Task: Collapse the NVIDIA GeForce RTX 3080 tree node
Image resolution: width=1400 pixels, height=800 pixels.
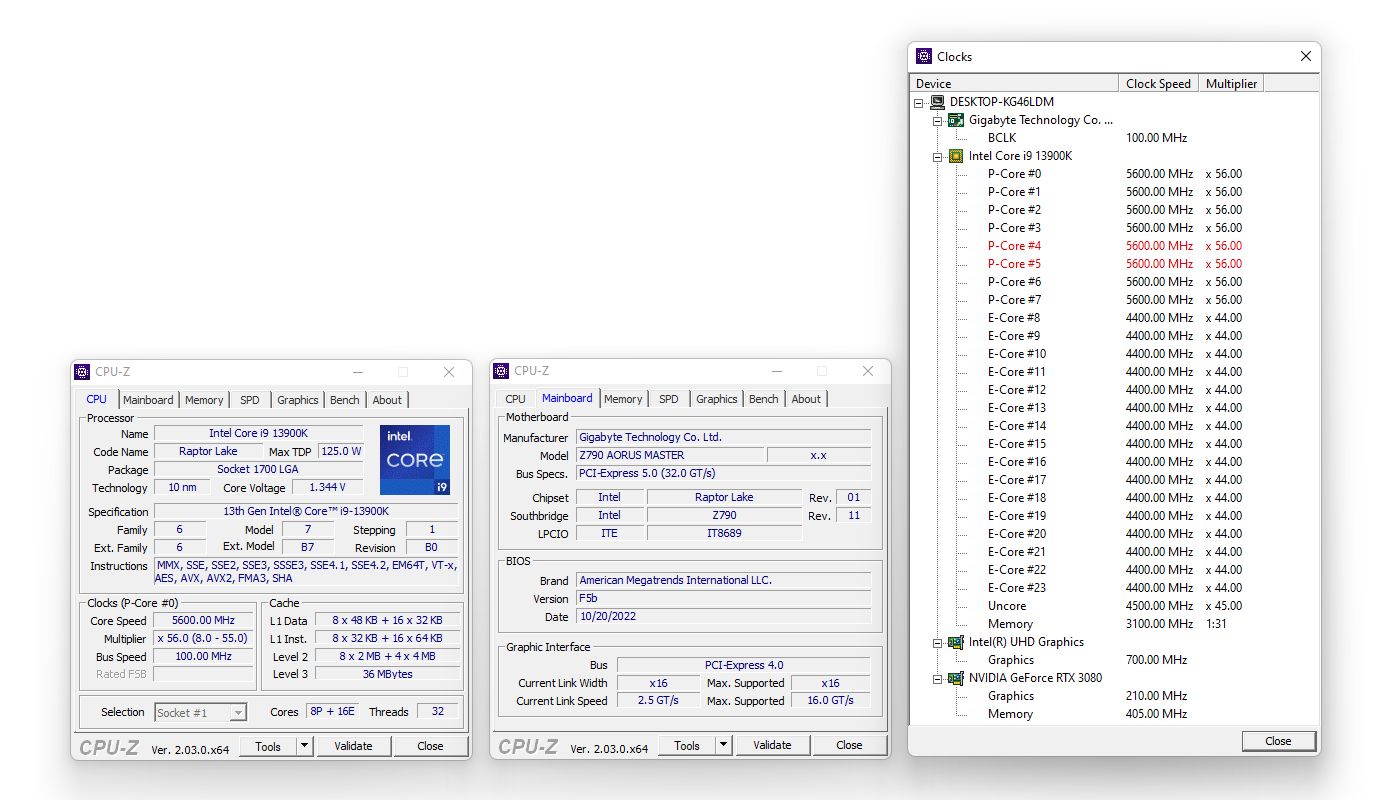Action: coord(938,678)
